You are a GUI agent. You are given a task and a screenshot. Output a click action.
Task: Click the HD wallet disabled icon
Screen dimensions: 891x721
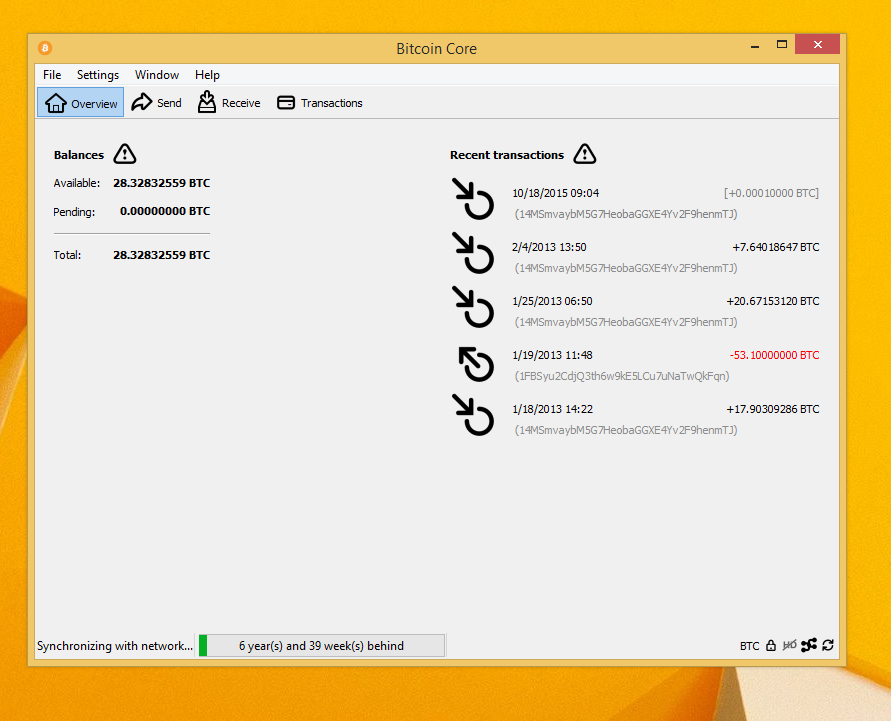(x=789, y=645)
